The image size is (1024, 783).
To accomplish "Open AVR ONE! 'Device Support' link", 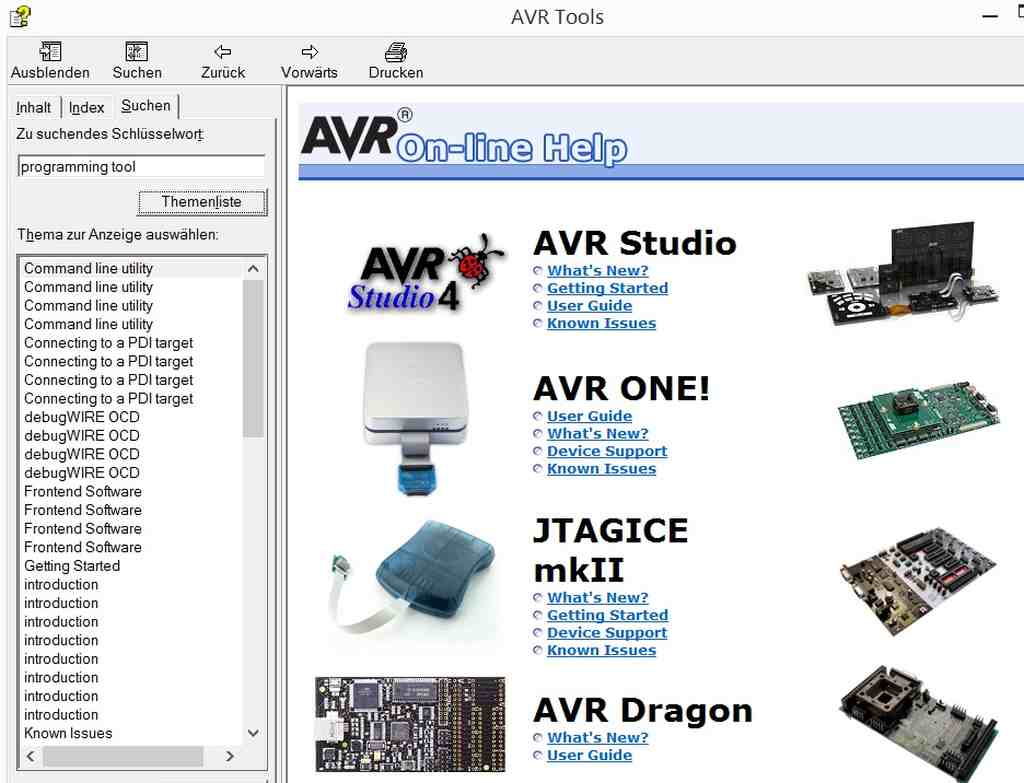I will pyautogui.click(x=607, y=451).
